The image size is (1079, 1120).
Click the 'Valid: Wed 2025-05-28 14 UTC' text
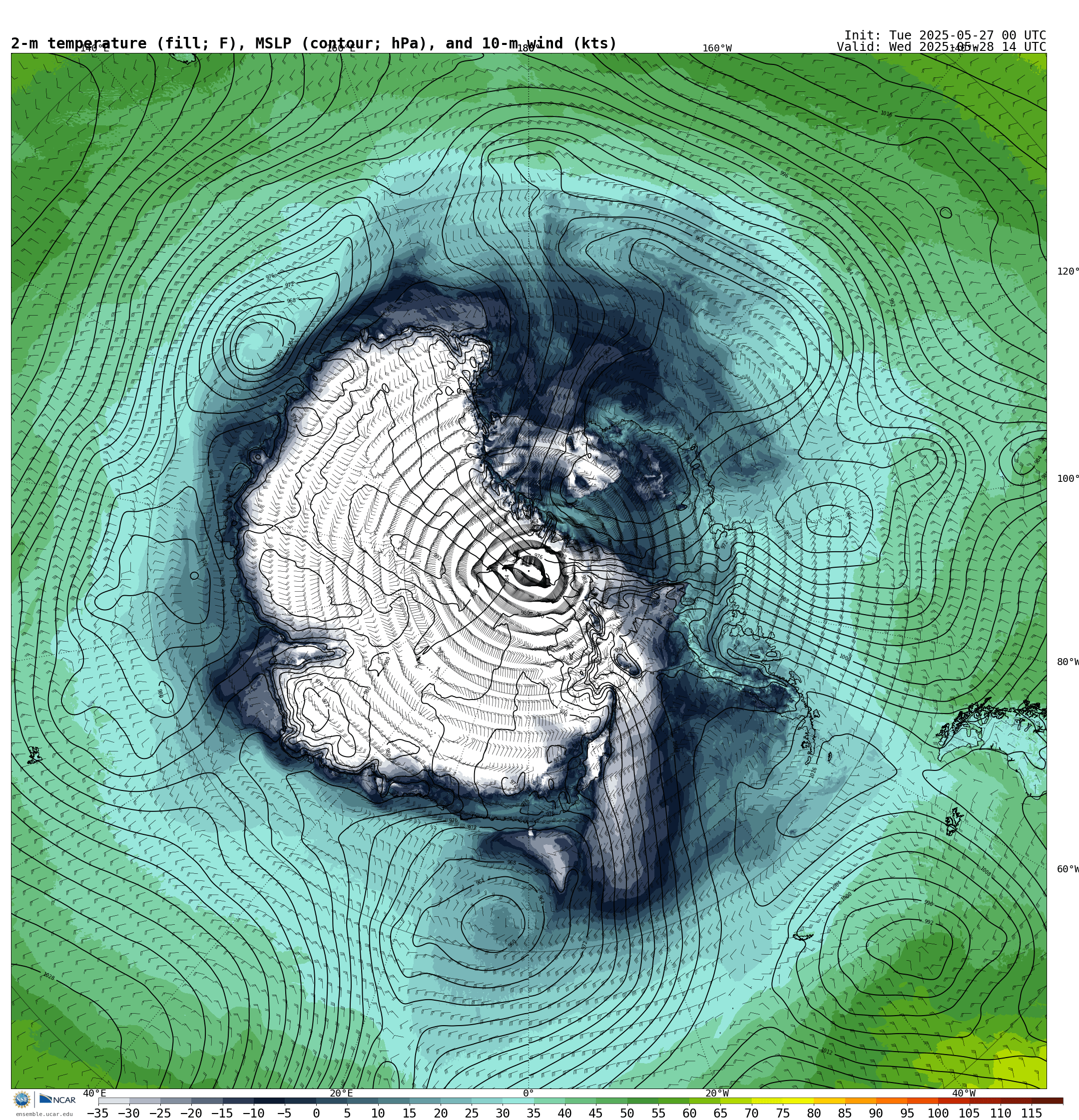pyautogui.click(x=941, y=47)
